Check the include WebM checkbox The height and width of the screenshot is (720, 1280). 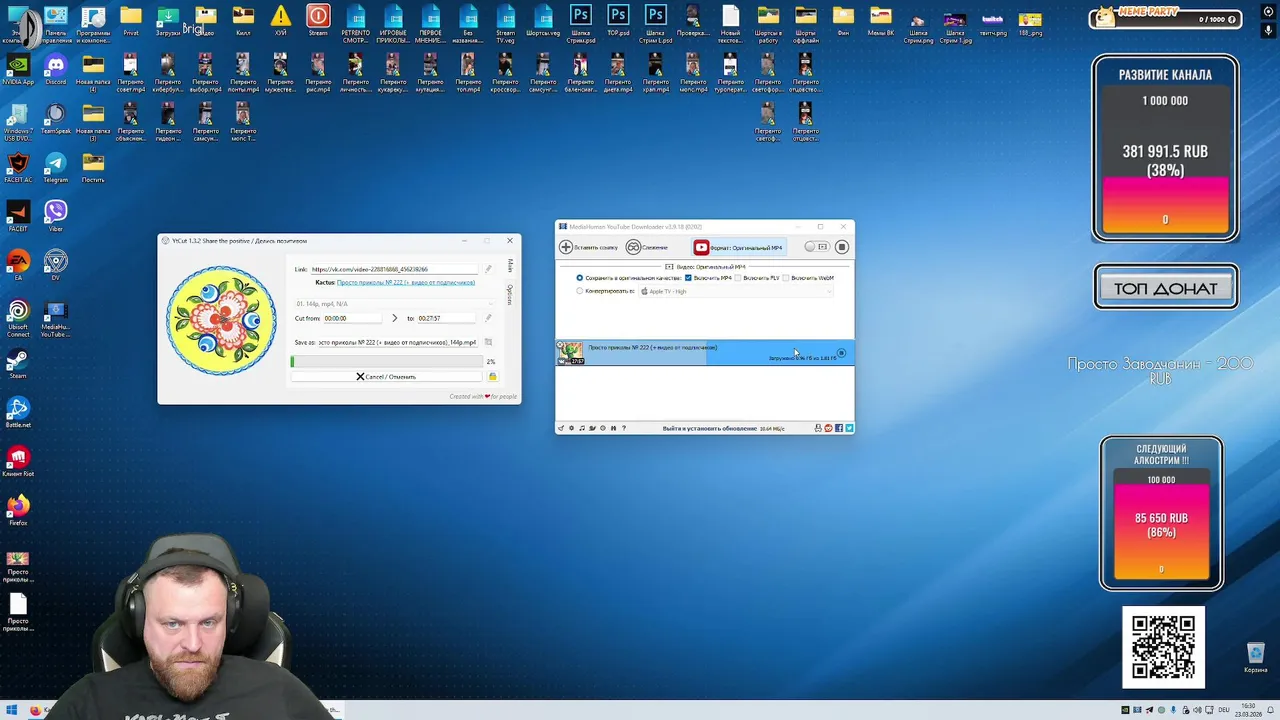(786, 278)
